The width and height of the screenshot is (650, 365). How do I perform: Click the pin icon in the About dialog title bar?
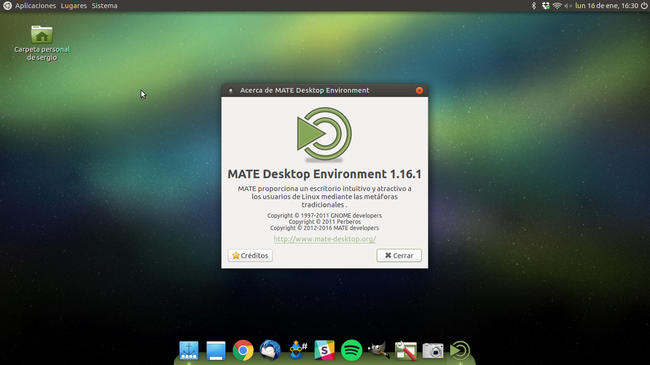(231, 90)
